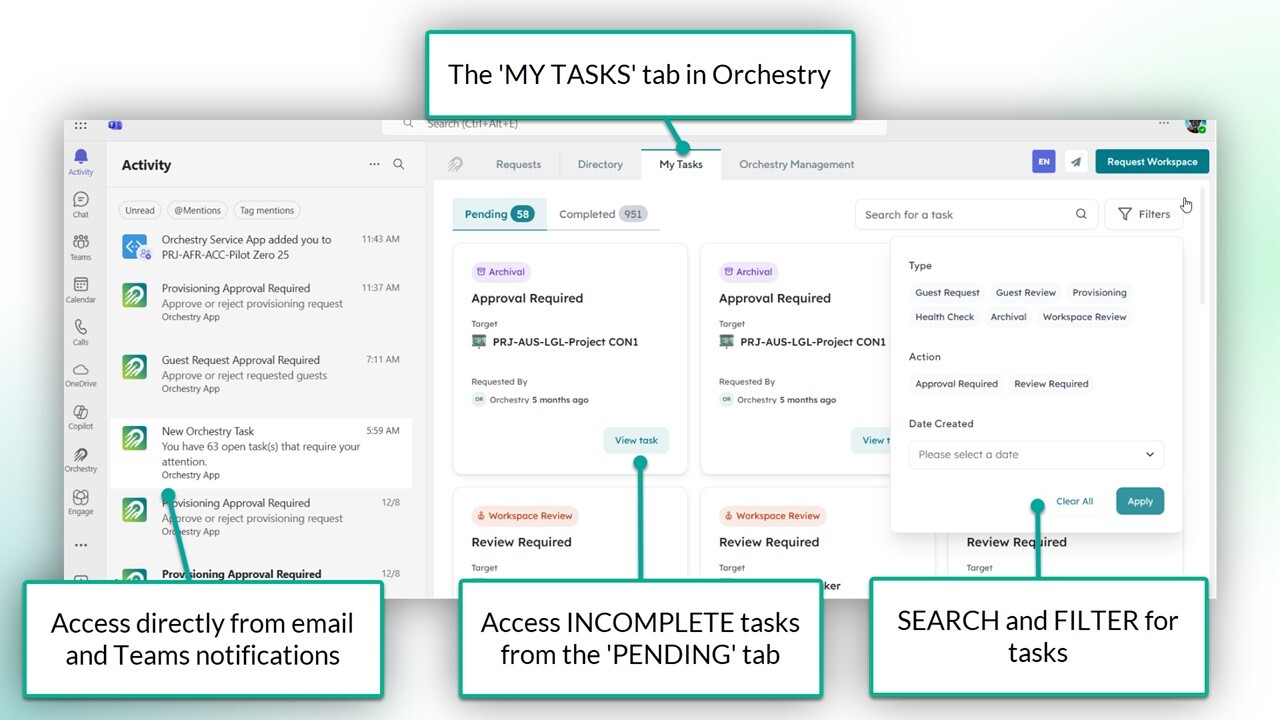The width and height of the screenshot is (1280, 720).
Task: Click the fully visible View task button
Action: [x=636, y=440]
